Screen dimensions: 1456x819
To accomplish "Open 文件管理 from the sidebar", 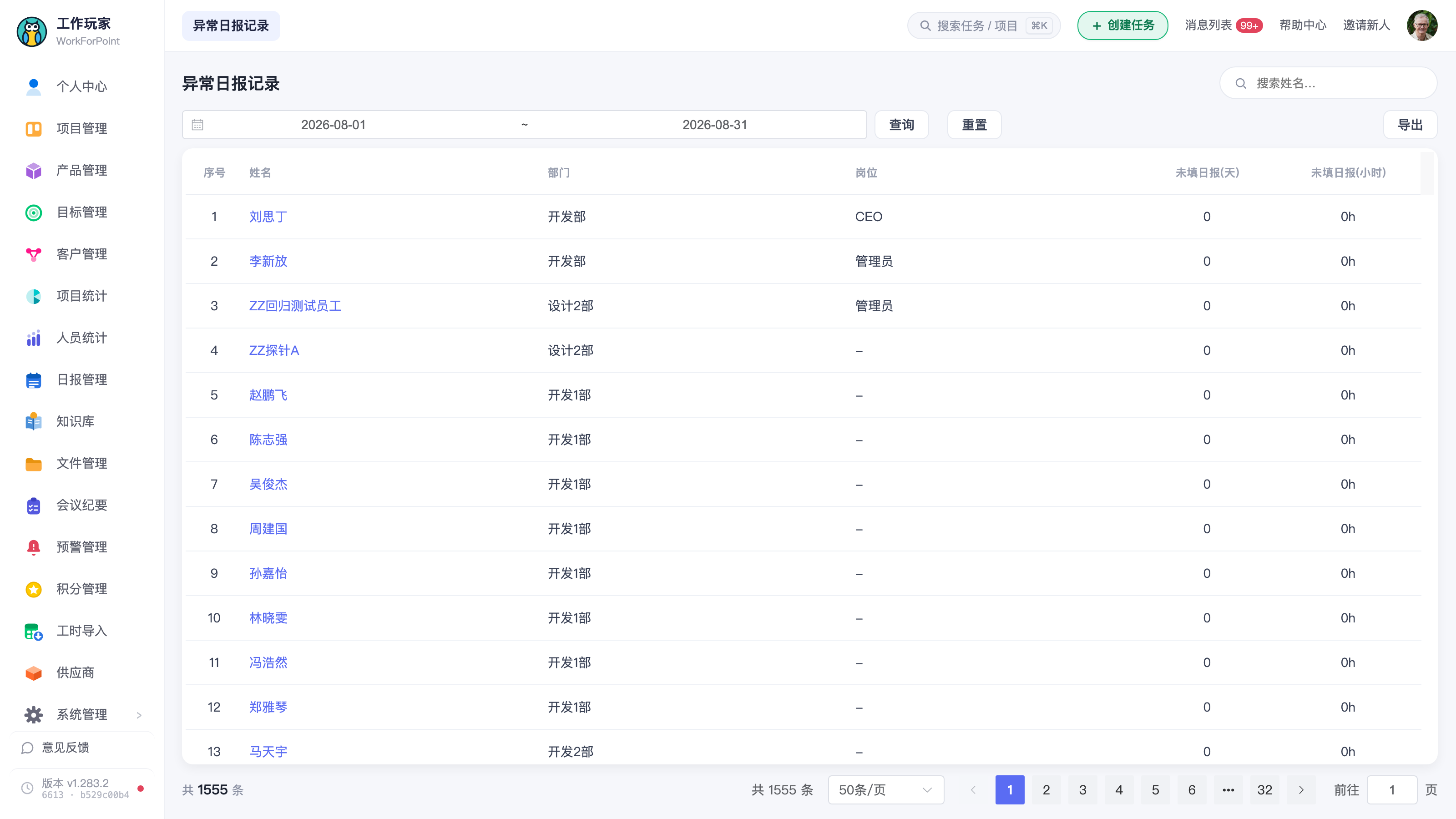I will pos(81,463).
